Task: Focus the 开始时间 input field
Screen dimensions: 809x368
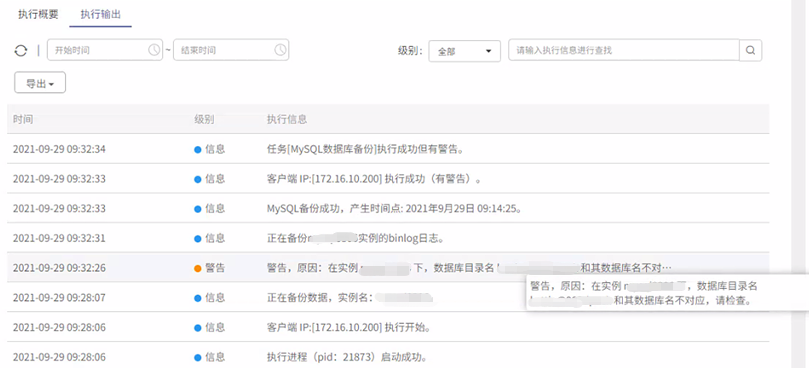Action: (105, 50)
